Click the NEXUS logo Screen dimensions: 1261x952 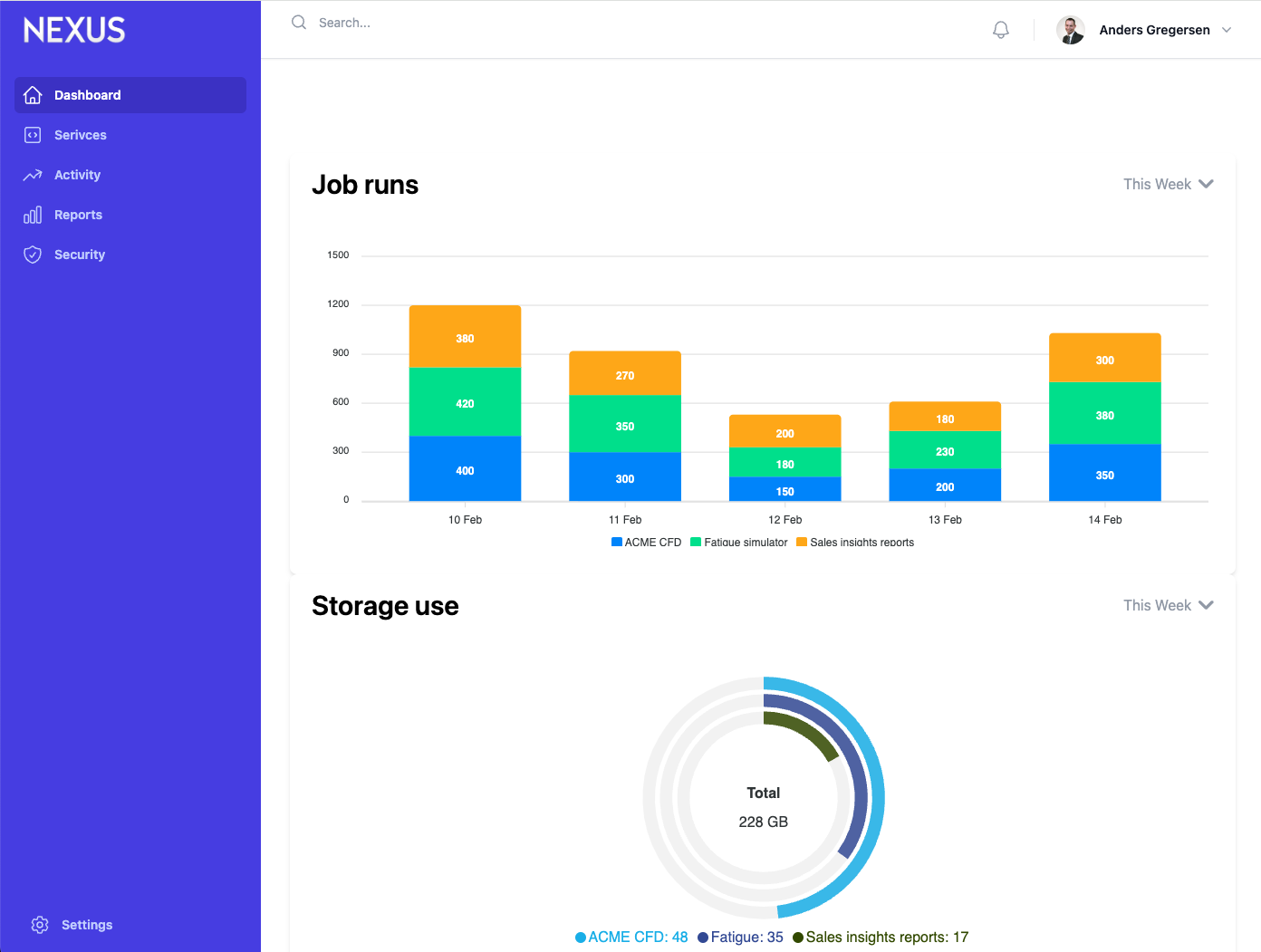(74, 30)
